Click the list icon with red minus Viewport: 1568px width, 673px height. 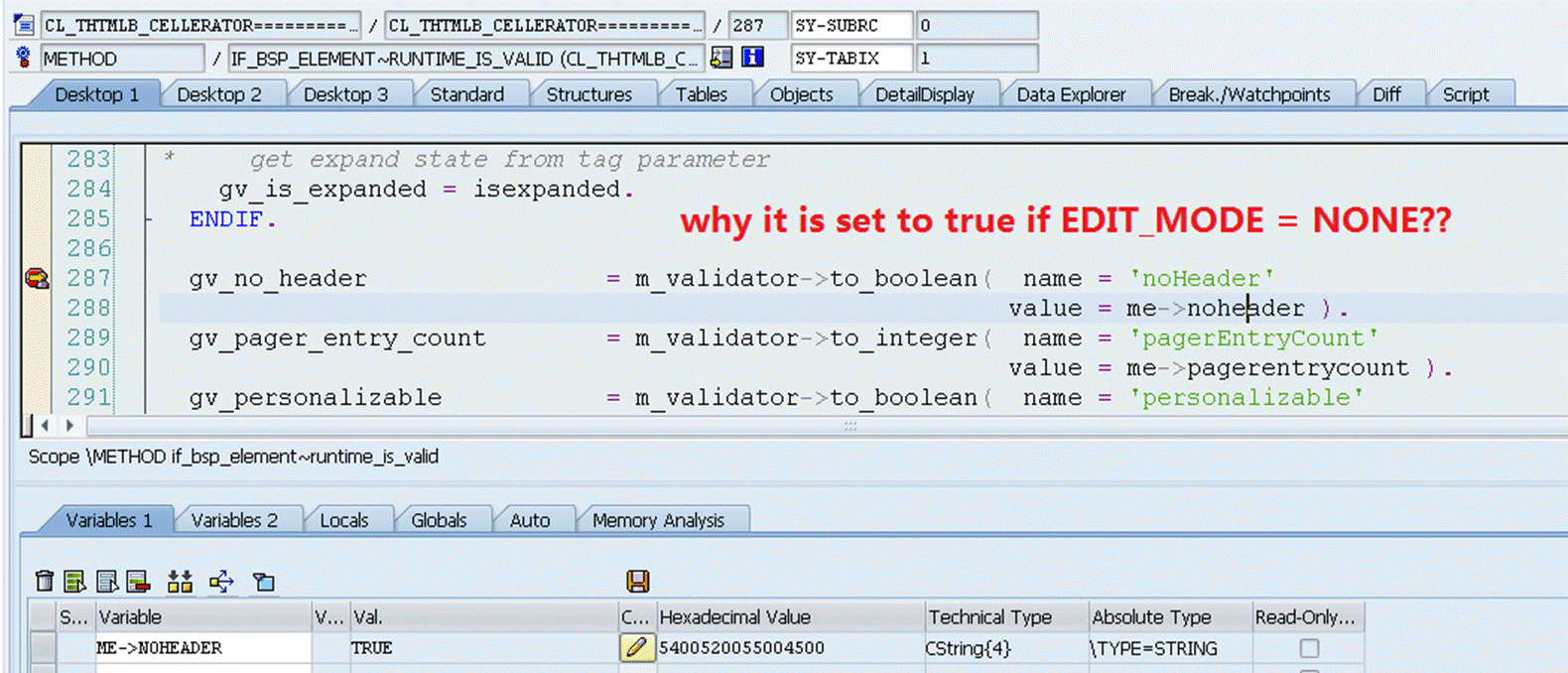point(138,581)
